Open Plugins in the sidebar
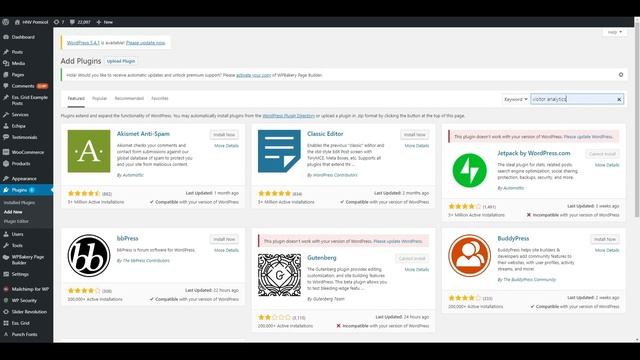640x360 pixels. pos(19,190)
